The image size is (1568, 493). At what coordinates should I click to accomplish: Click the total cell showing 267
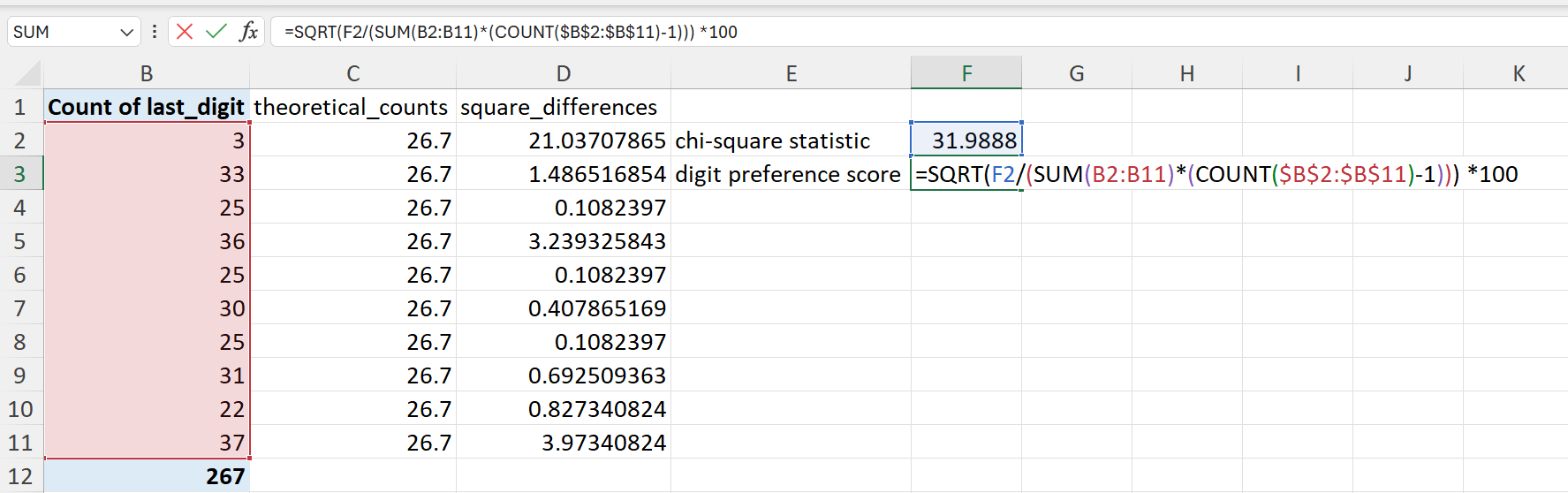pos(147,476)
